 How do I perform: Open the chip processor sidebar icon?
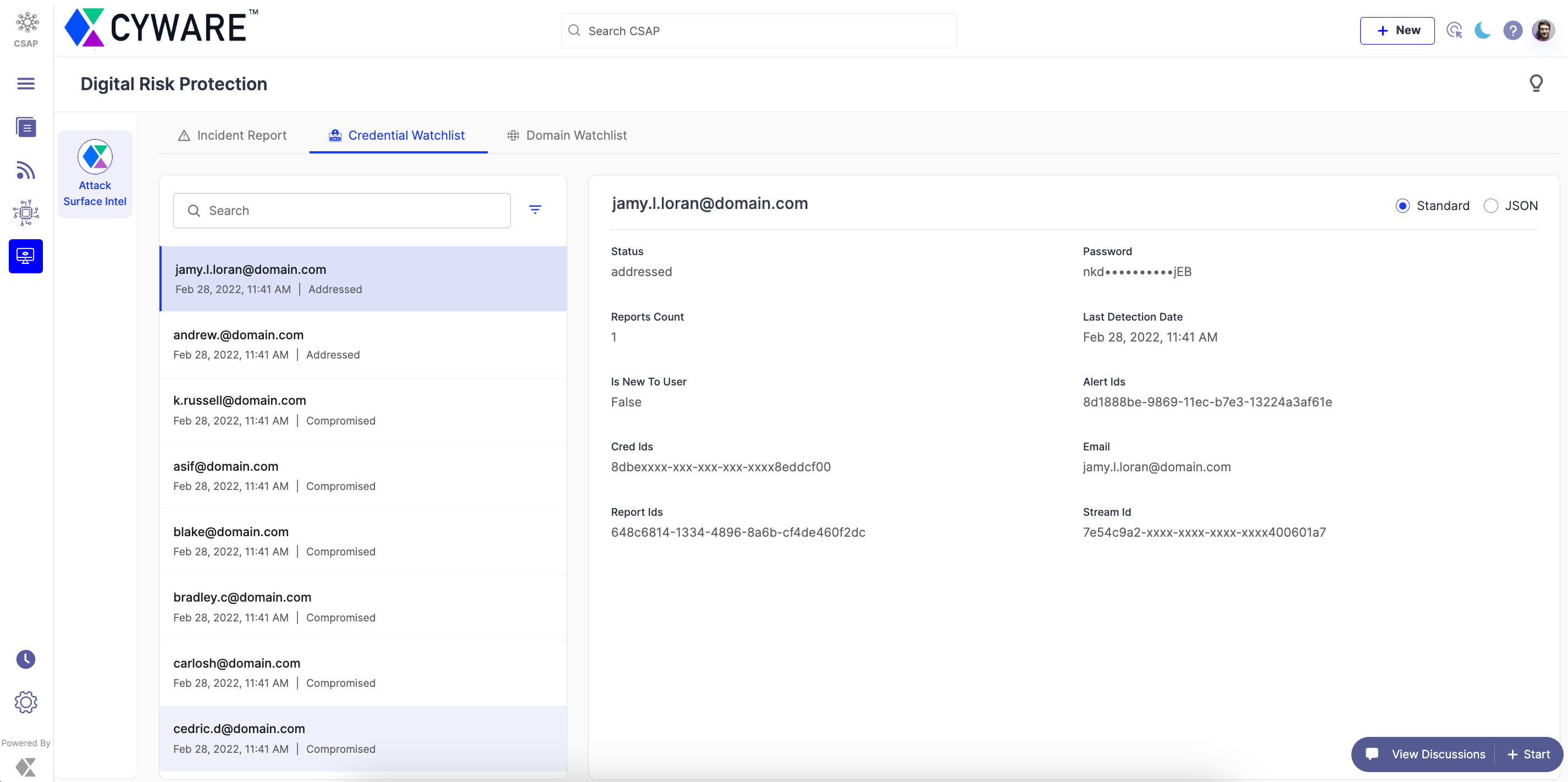(x=25, y=213)
